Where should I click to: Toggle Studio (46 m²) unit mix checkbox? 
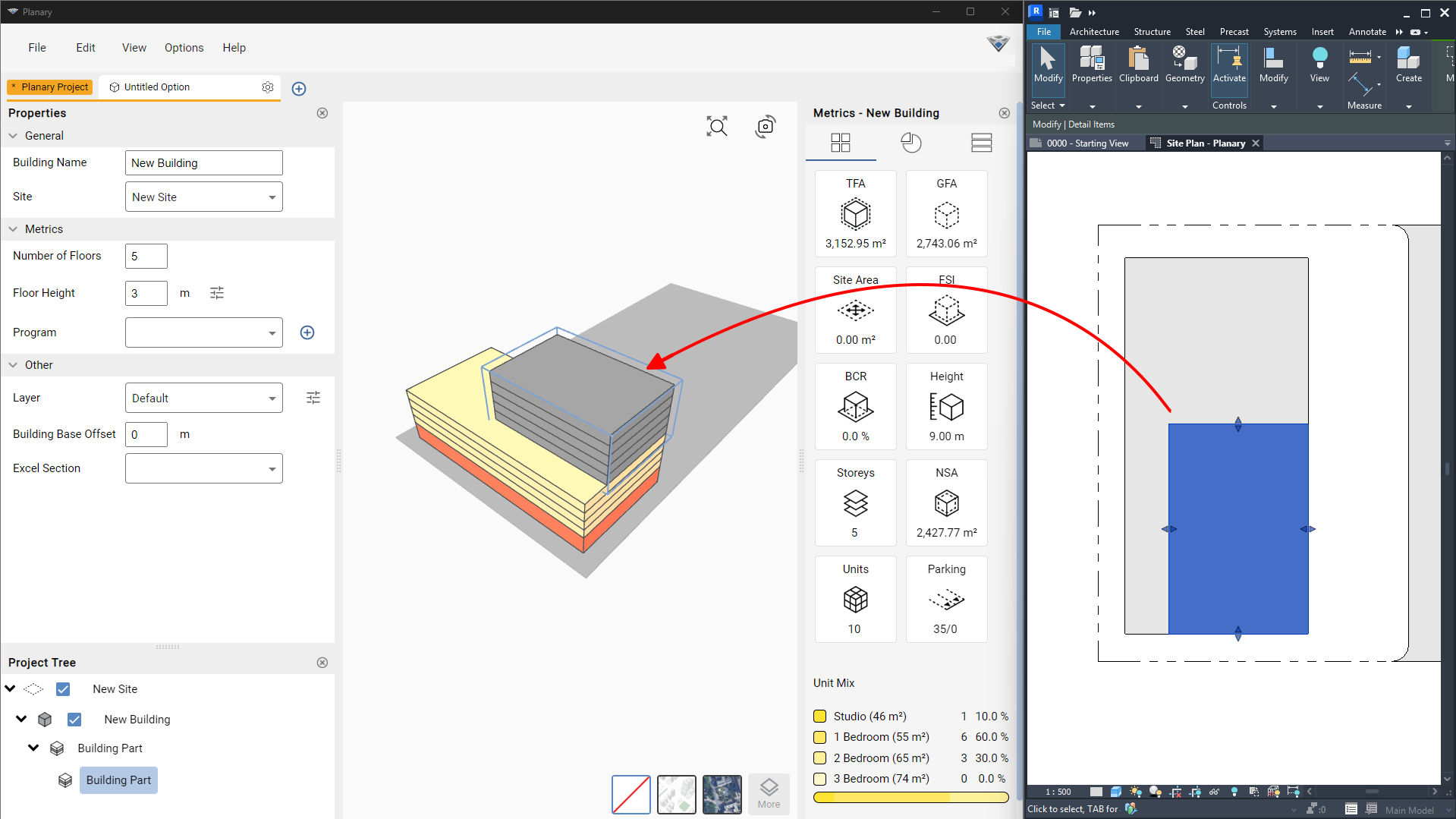click(x=819, y=717)
